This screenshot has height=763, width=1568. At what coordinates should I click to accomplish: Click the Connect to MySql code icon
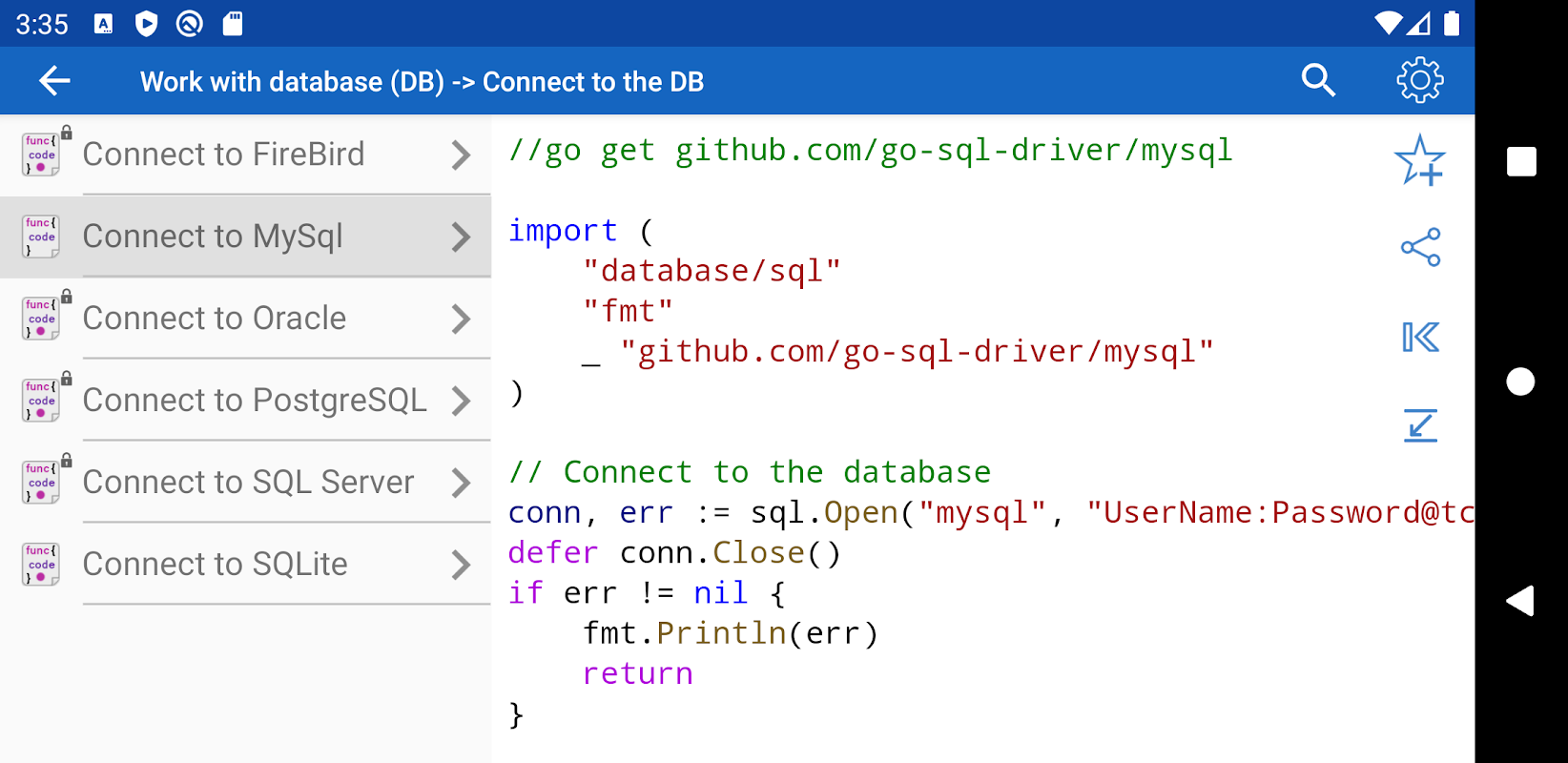pyautogui.click(x=41, y=237)
